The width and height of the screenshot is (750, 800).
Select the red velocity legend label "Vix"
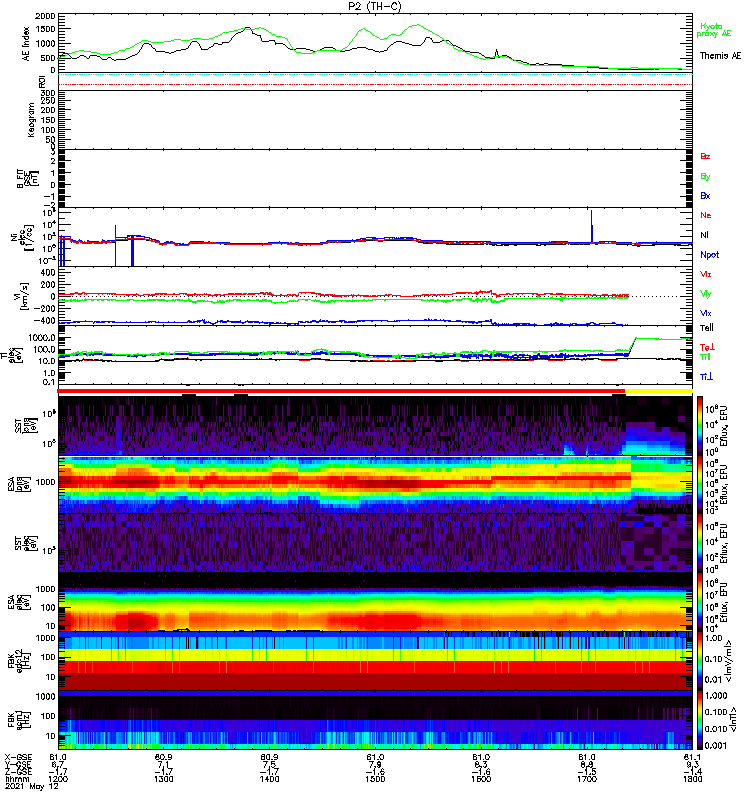point(706,274)
